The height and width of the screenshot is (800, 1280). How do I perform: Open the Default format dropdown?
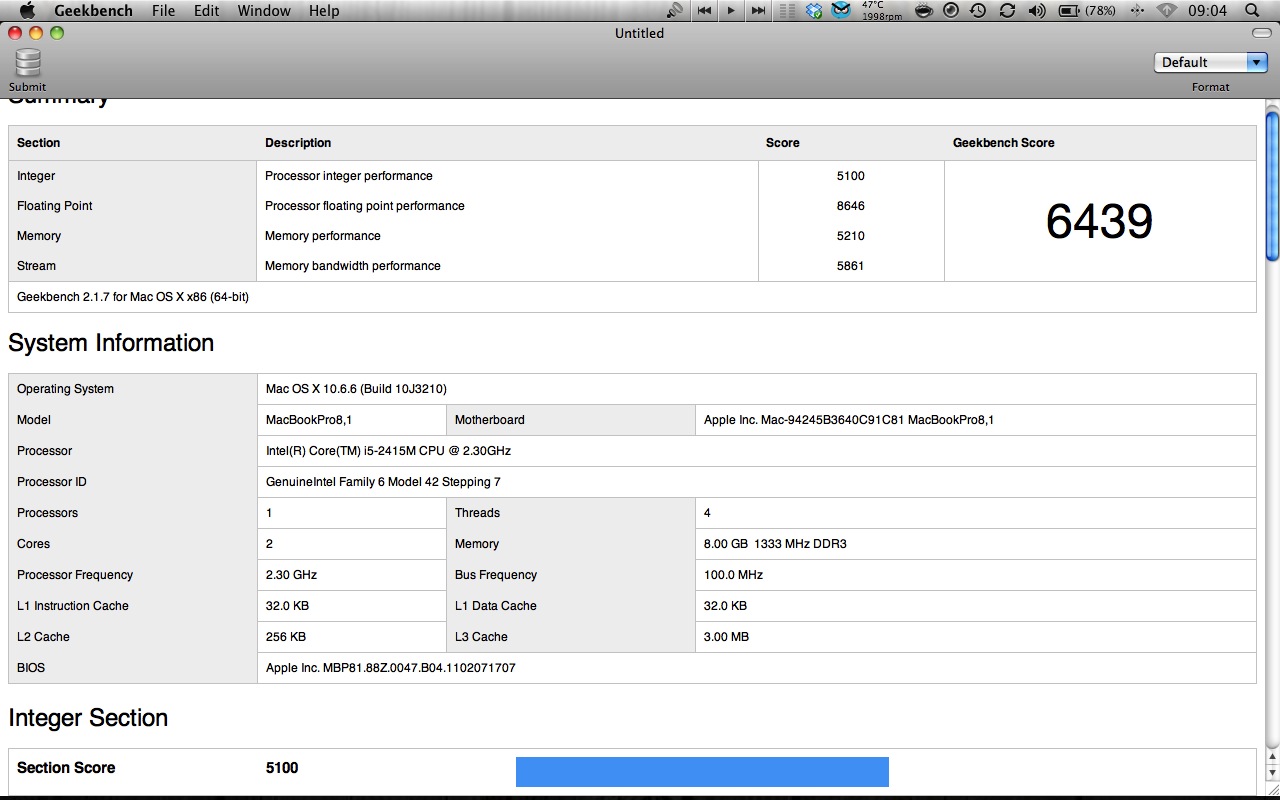[1211, 62]
